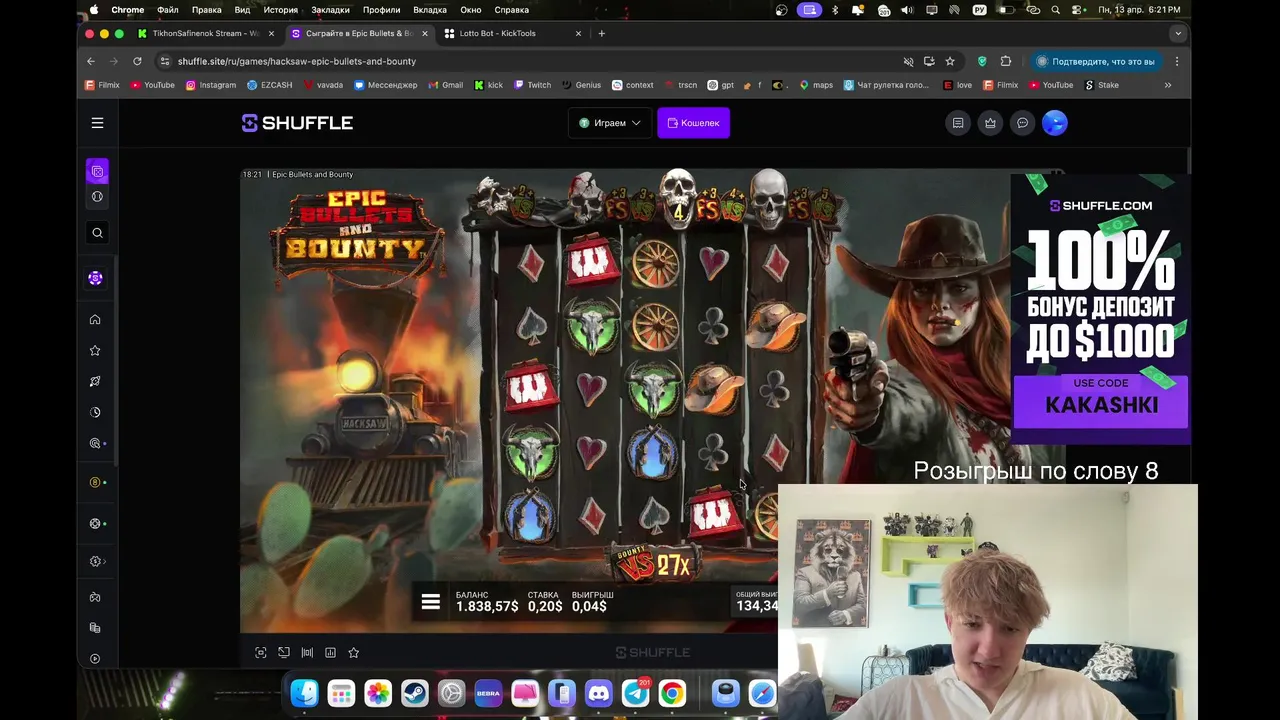Open the Stake bookmark
Viewport: 1280px width, 720px height.
click(x=1102, y=85)
